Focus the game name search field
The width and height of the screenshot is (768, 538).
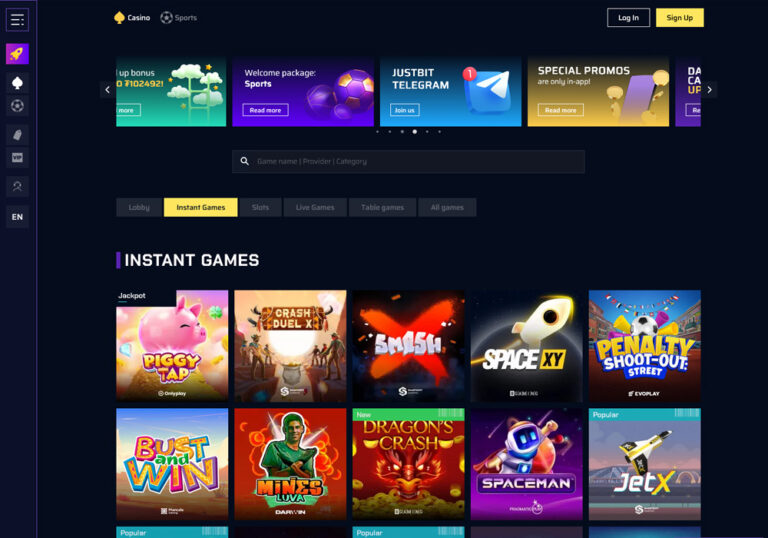coord(408,161)
